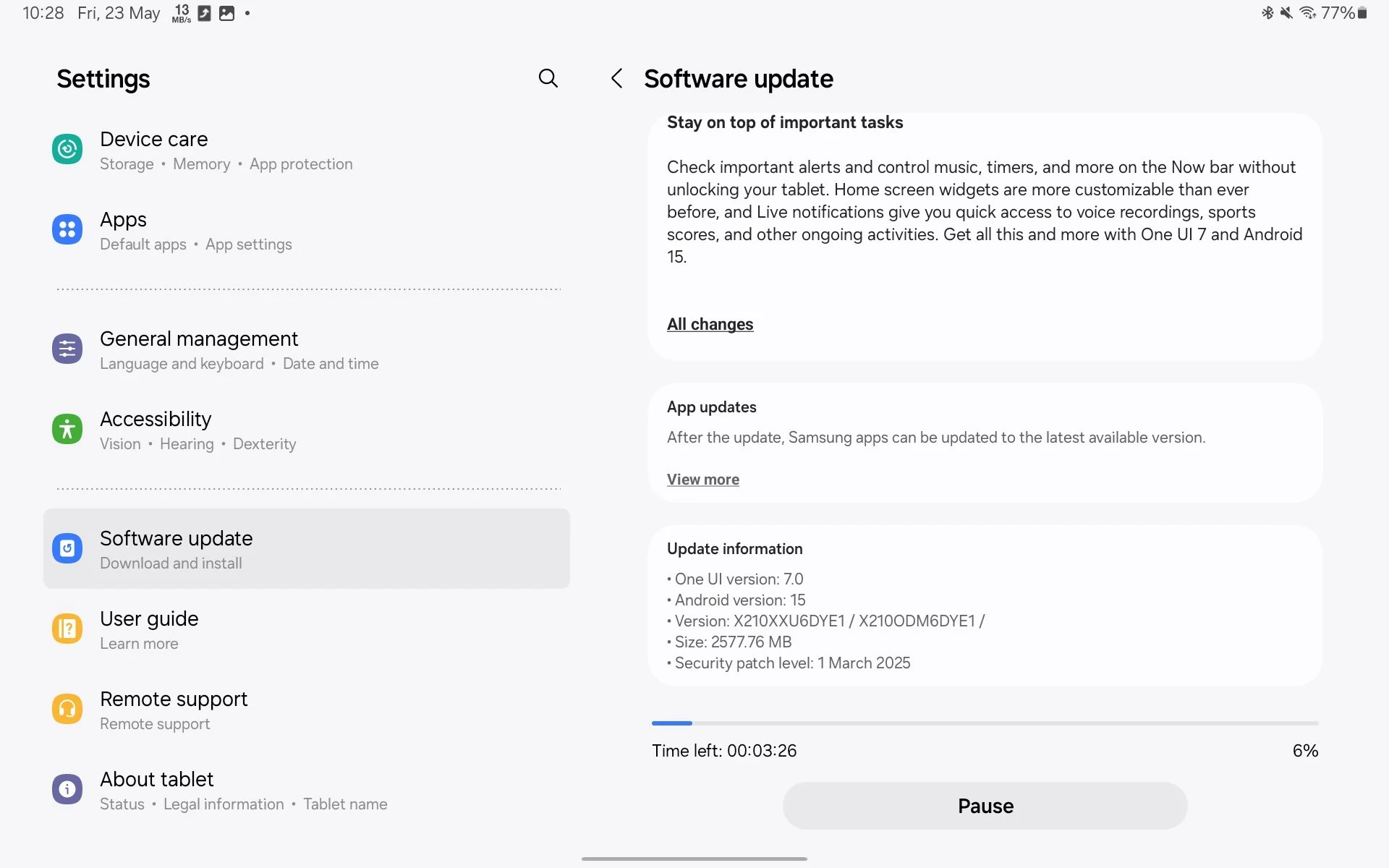Click View more under App updates
The width and height of the screenshot is (1389, 868).
click(702, 479)
